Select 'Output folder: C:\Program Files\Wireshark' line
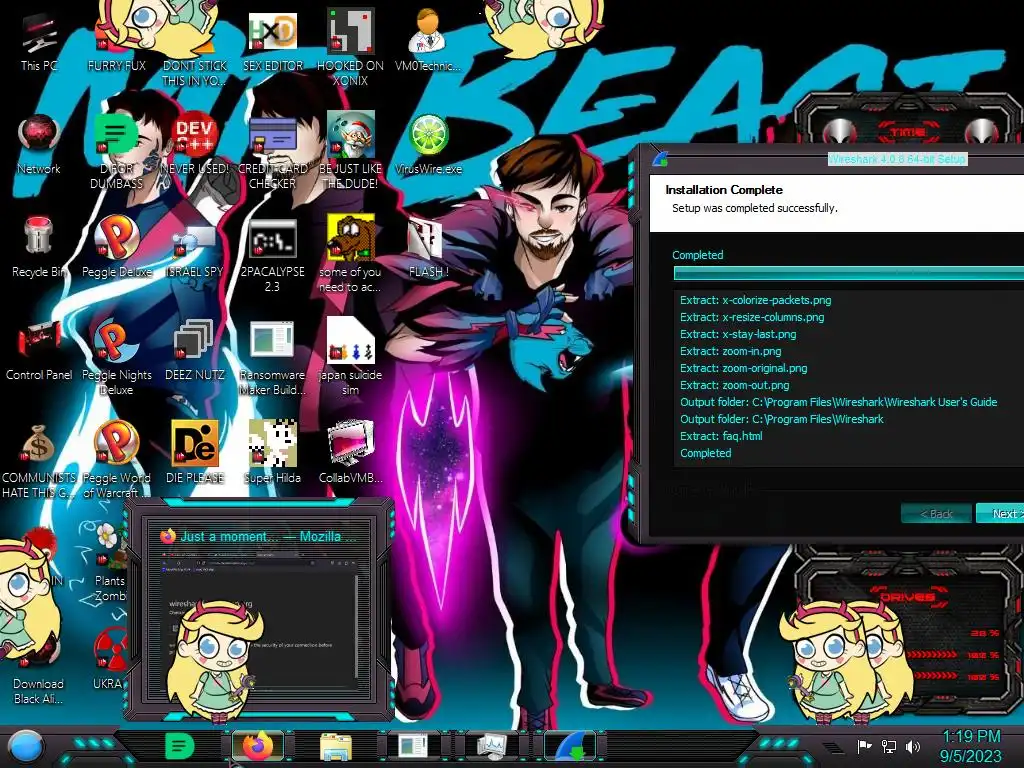 782,419
